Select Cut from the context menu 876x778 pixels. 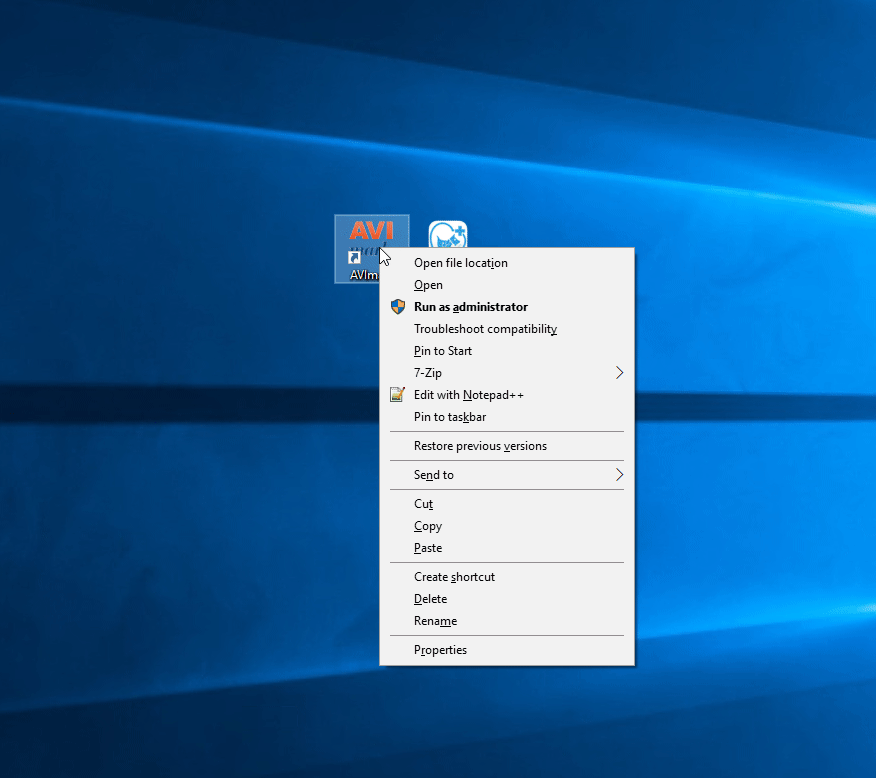point(507,504)
